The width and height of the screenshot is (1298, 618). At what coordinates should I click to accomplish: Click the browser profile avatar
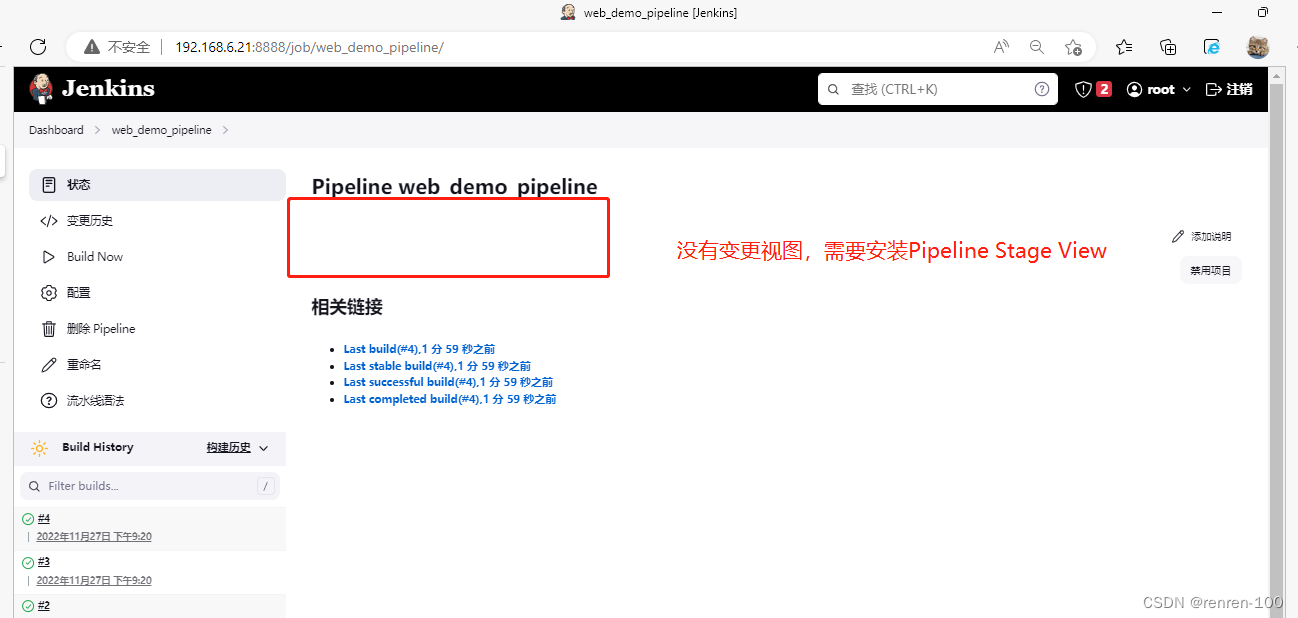click(x=1258, y=46)
